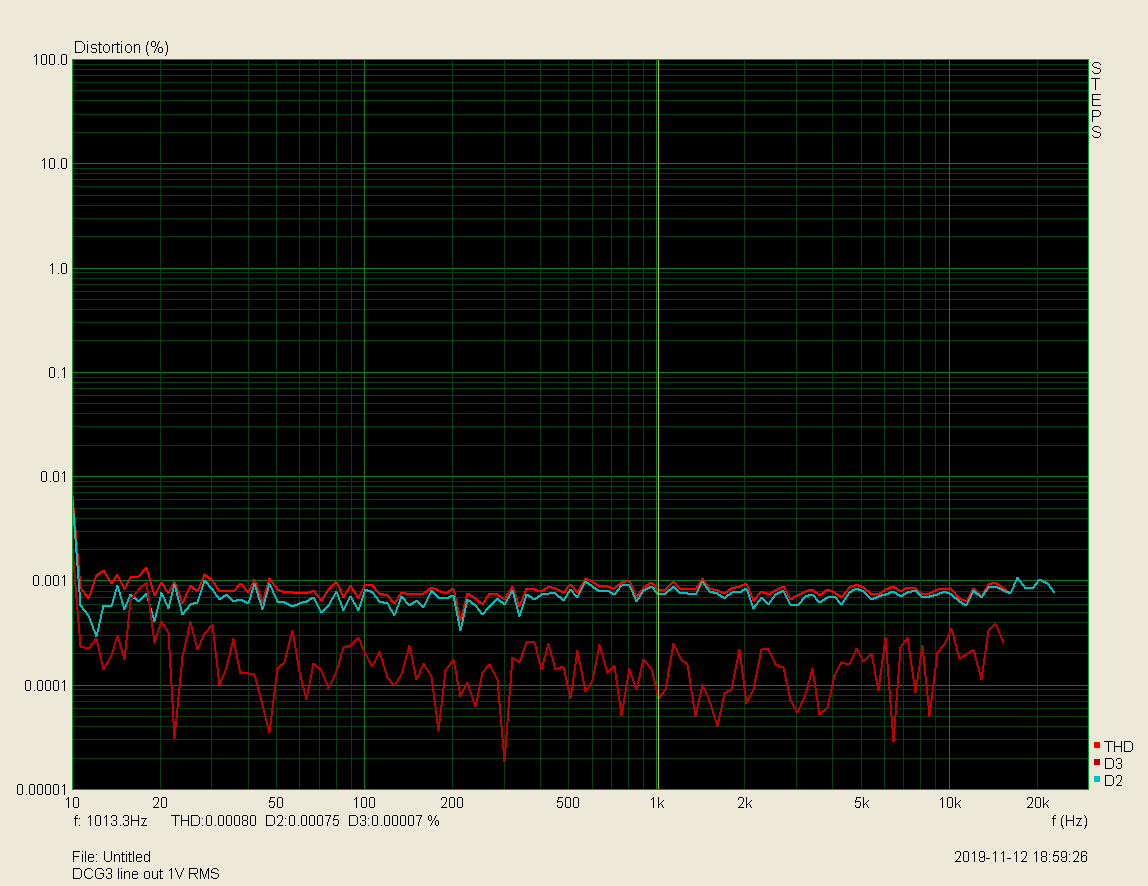The height and width of the screenshot is (886, 1148).
Task: Click the 20 frequency axis label
Action: 160,803
